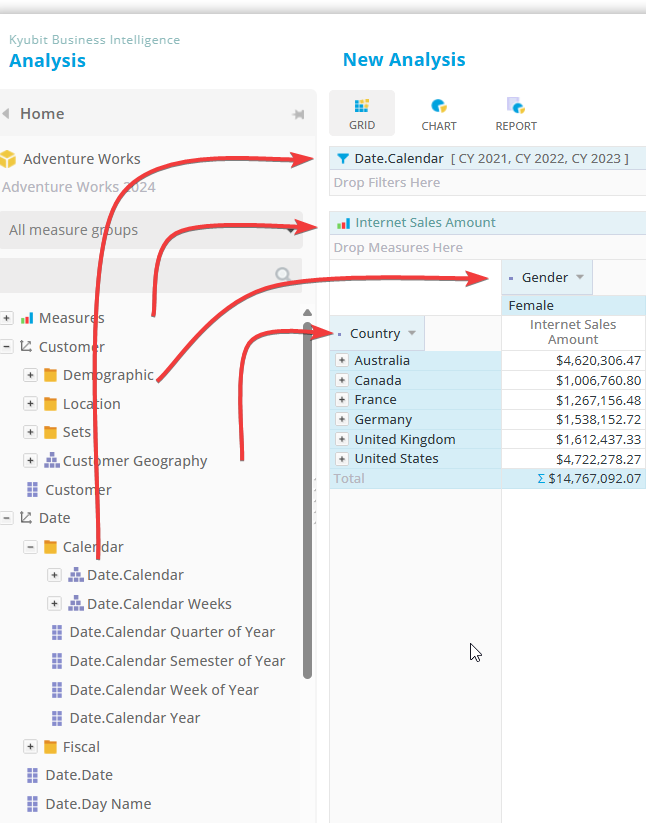This screenshot has width=646, height=823.
Task: Click the Date.Calendar filter funnel icon
Action: coord(343,159)
